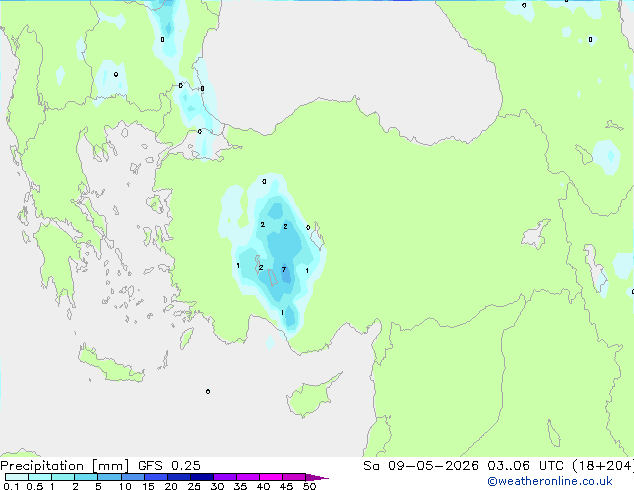Select the 35–40 mm magenta legend swatch
Viewport: 634px width, 490px height.
click(247, 477)
